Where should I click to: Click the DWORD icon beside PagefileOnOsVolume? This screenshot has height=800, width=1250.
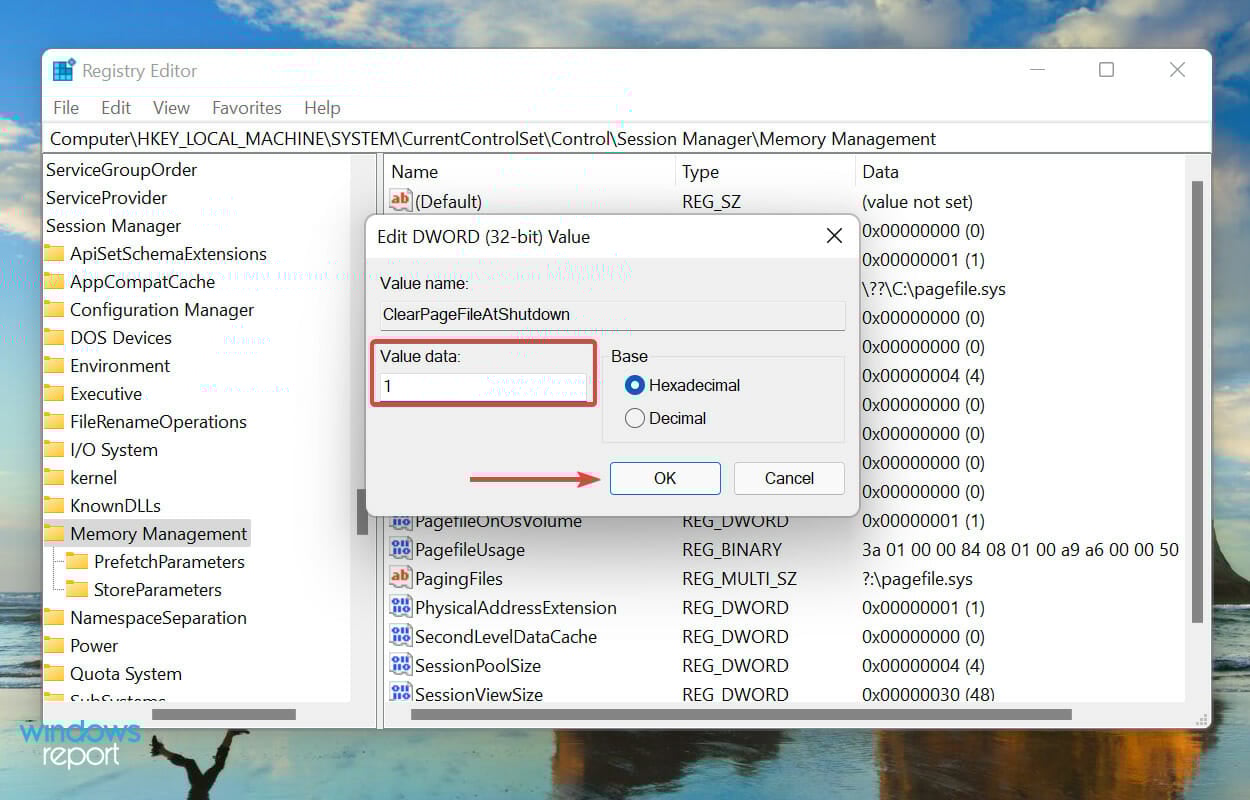(400, 521)
